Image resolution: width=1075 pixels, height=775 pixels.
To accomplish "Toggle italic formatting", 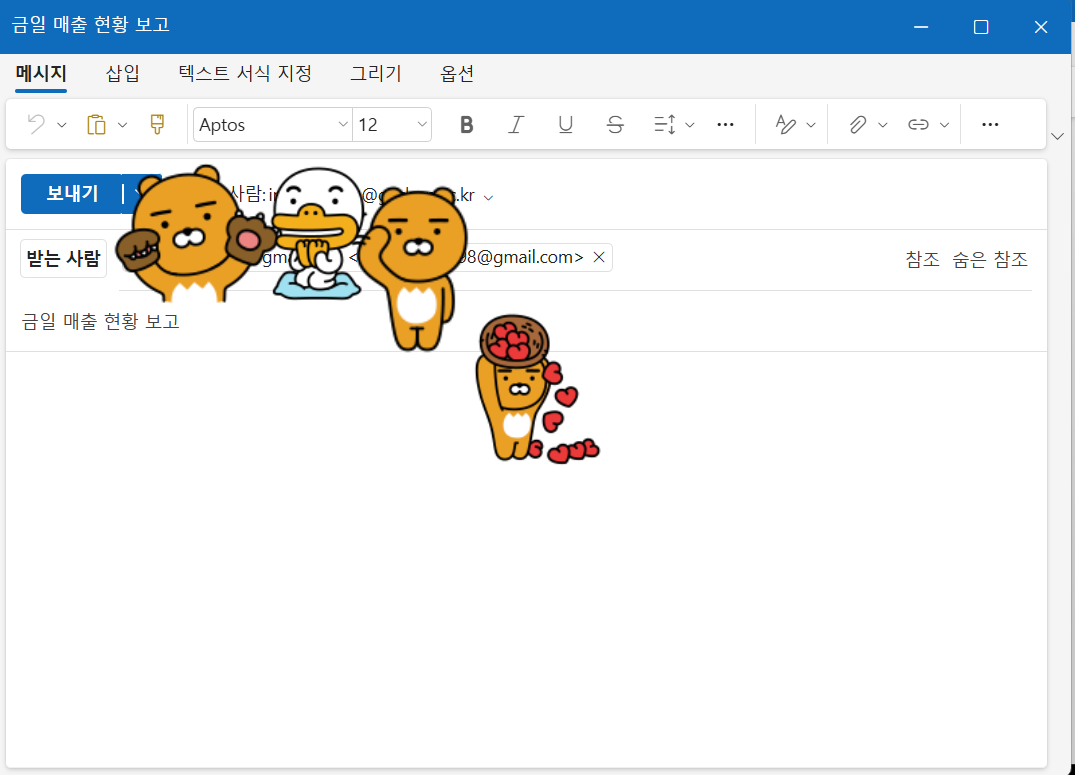I will tap(516, 124).
